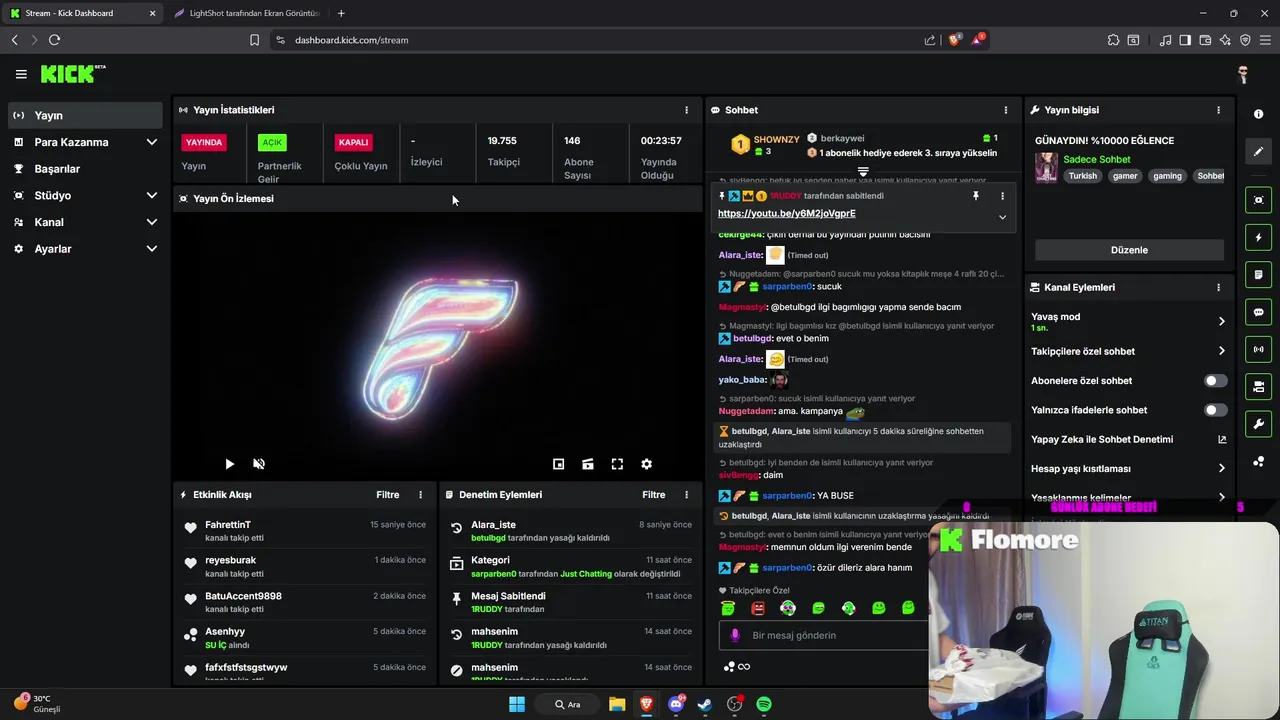Screen dimensions: 1280x720
Task: Open a new browser tab
Action: click(341, 13)
